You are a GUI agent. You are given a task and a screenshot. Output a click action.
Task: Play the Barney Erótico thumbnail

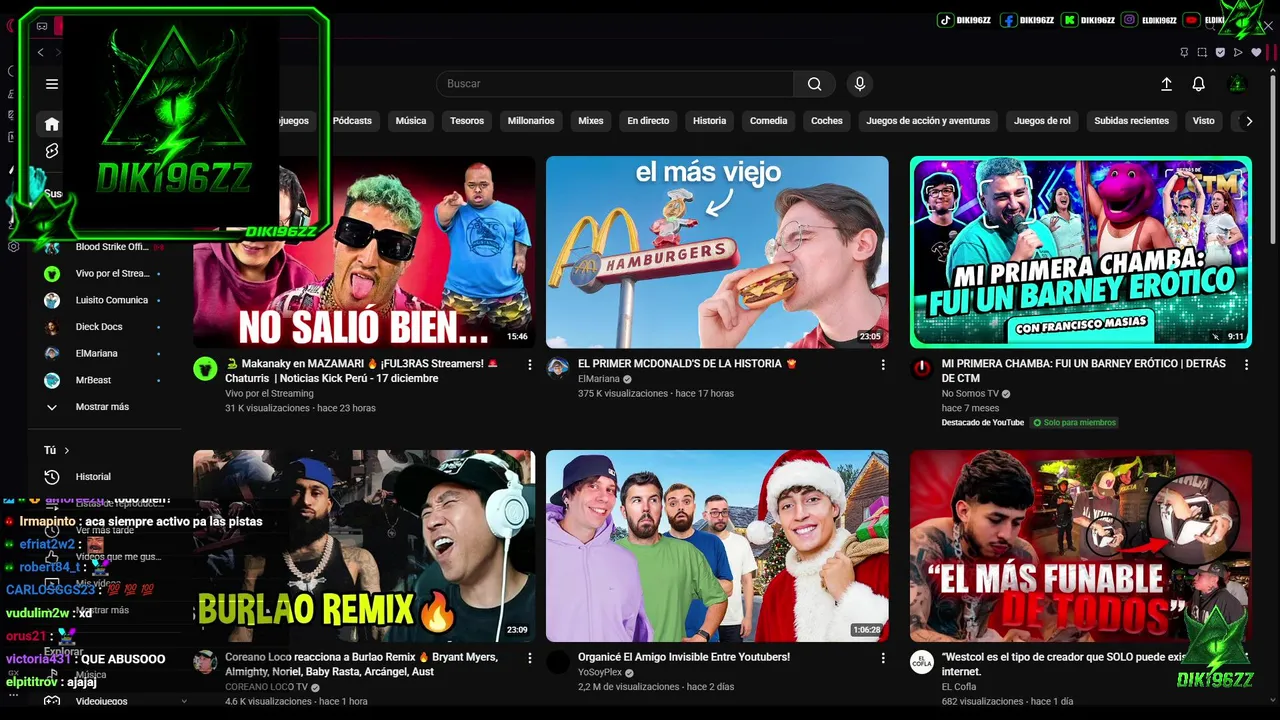pyautogui.click(x=1081, y=251)
